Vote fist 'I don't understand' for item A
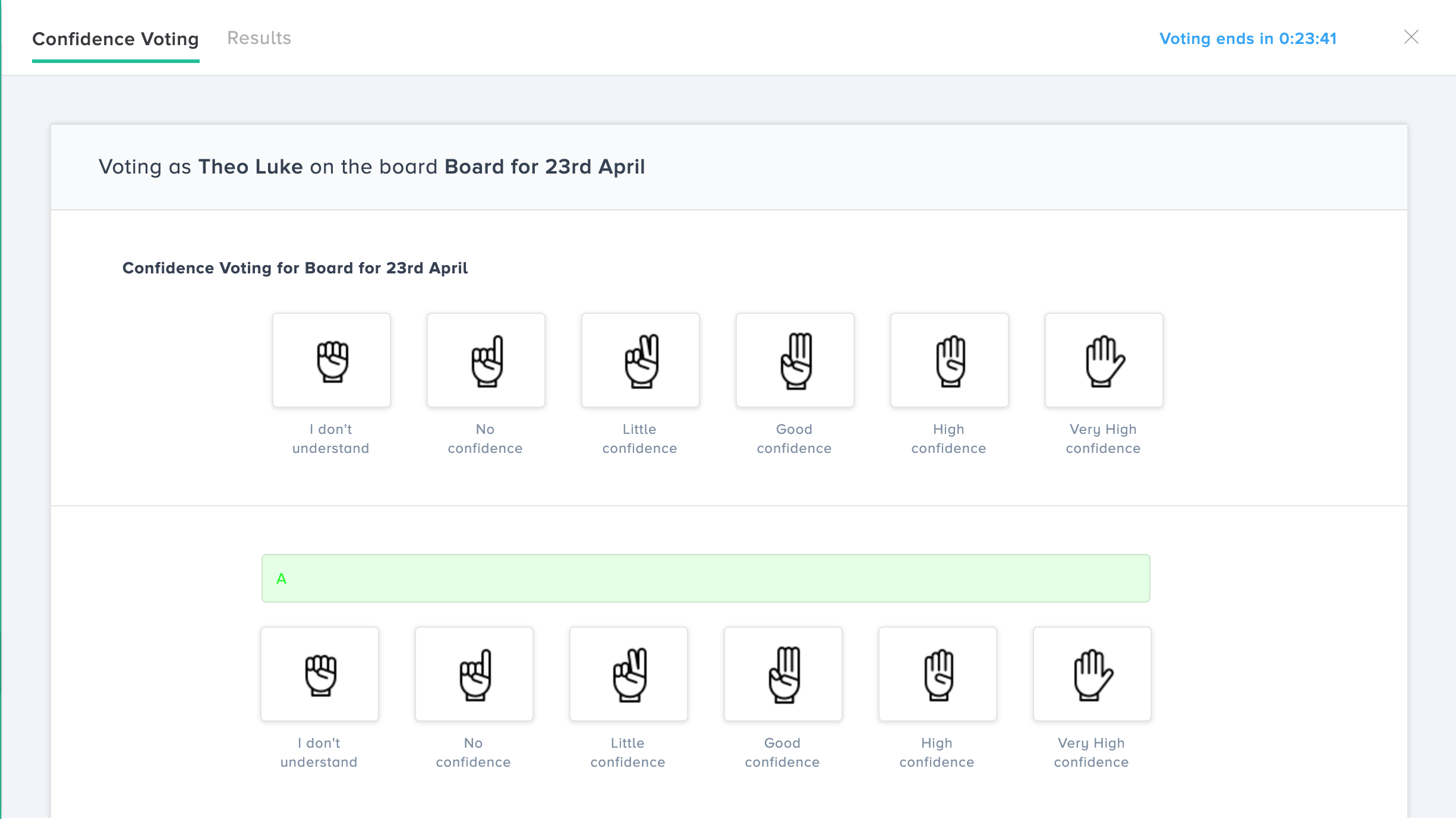Image resolution: width=1456 pixels, height=819 pixels. [x=320, y=674]
